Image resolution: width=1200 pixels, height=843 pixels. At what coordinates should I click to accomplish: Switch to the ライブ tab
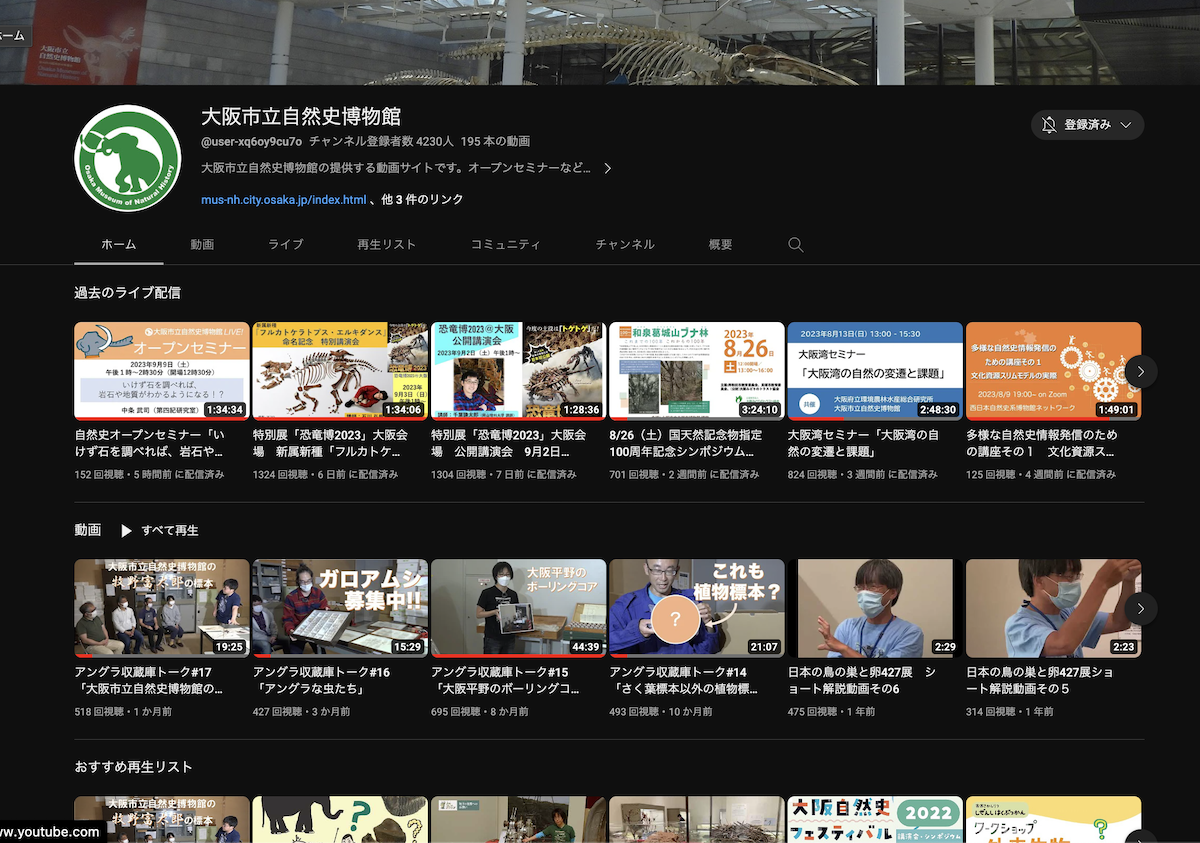click(x=285, y=245)
